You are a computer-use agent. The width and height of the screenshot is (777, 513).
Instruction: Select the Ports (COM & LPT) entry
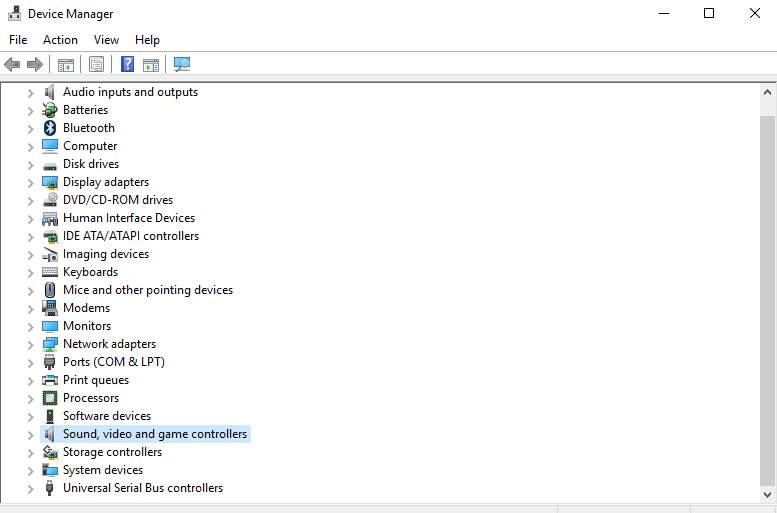point(113,362)
